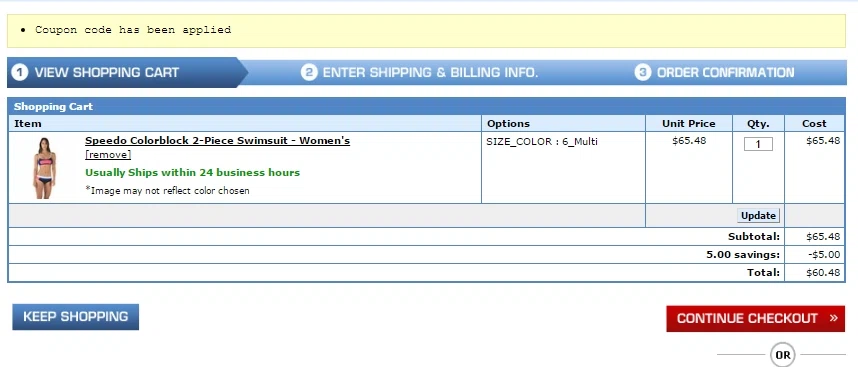Image resolution: width=858 pixels, height=367 pixels.
Task: Select the Order Confirmation step
Action: 715,72
